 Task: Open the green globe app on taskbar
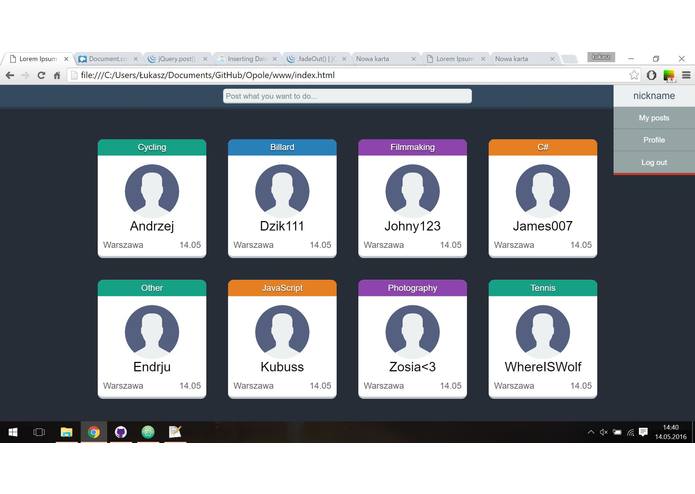148,432
